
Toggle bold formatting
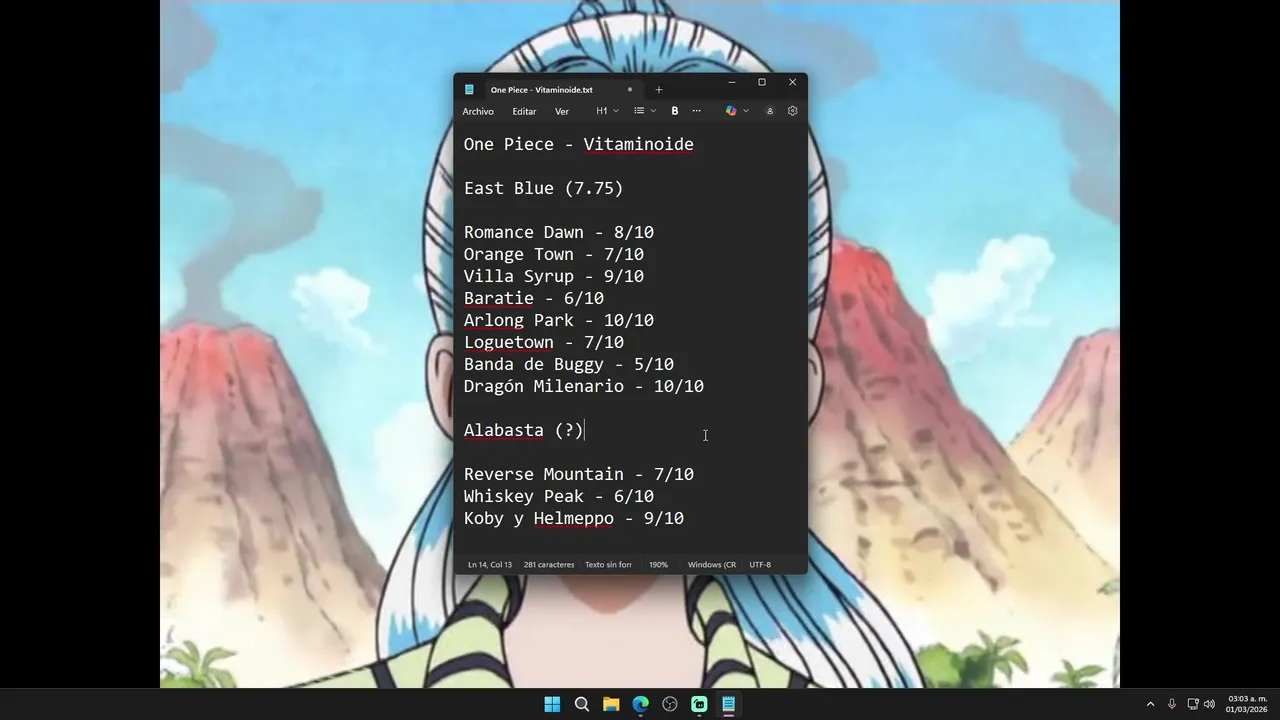click(675, 111)
